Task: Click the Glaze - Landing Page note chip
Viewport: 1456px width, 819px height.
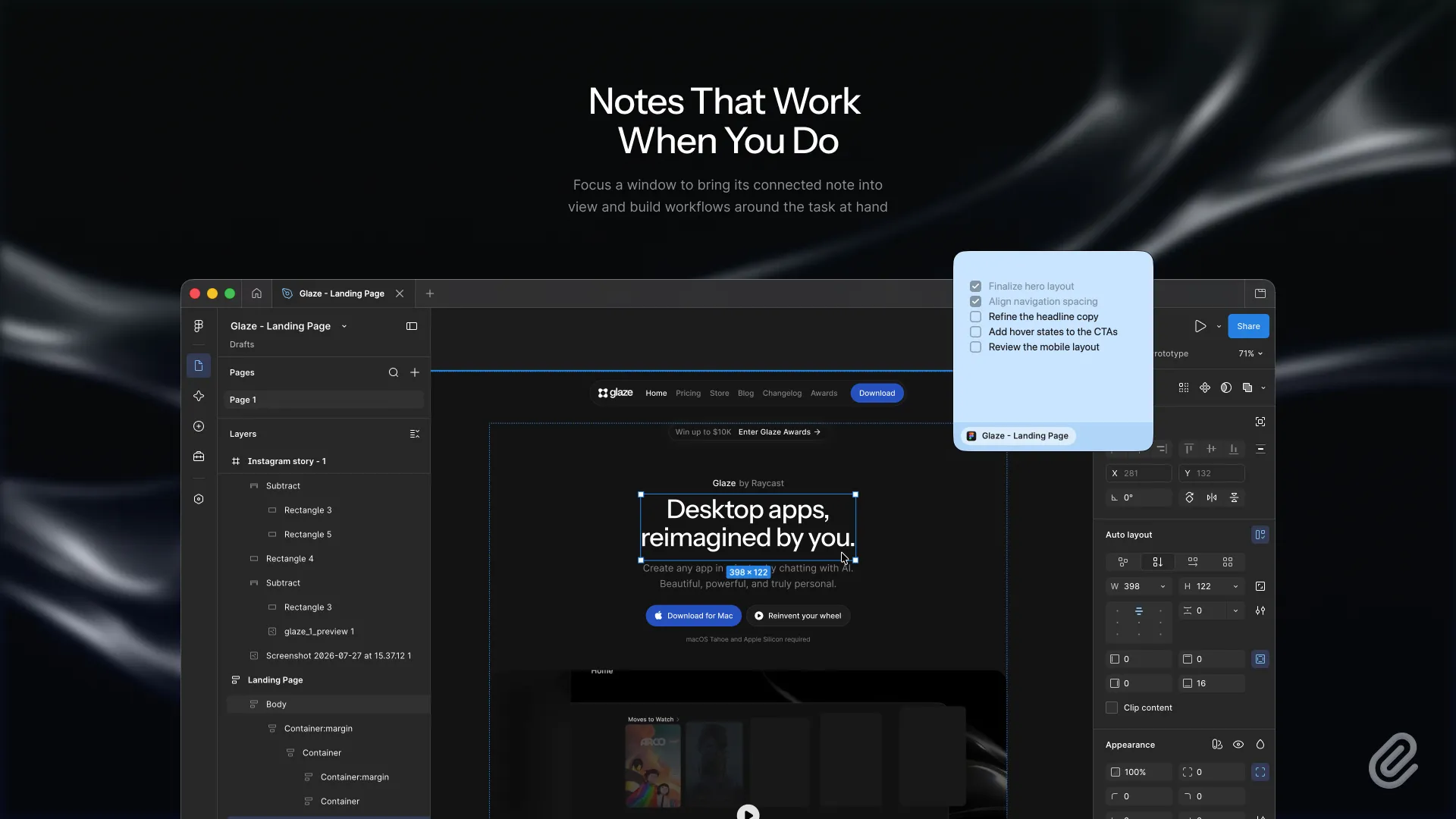Action: [1018, 436]
